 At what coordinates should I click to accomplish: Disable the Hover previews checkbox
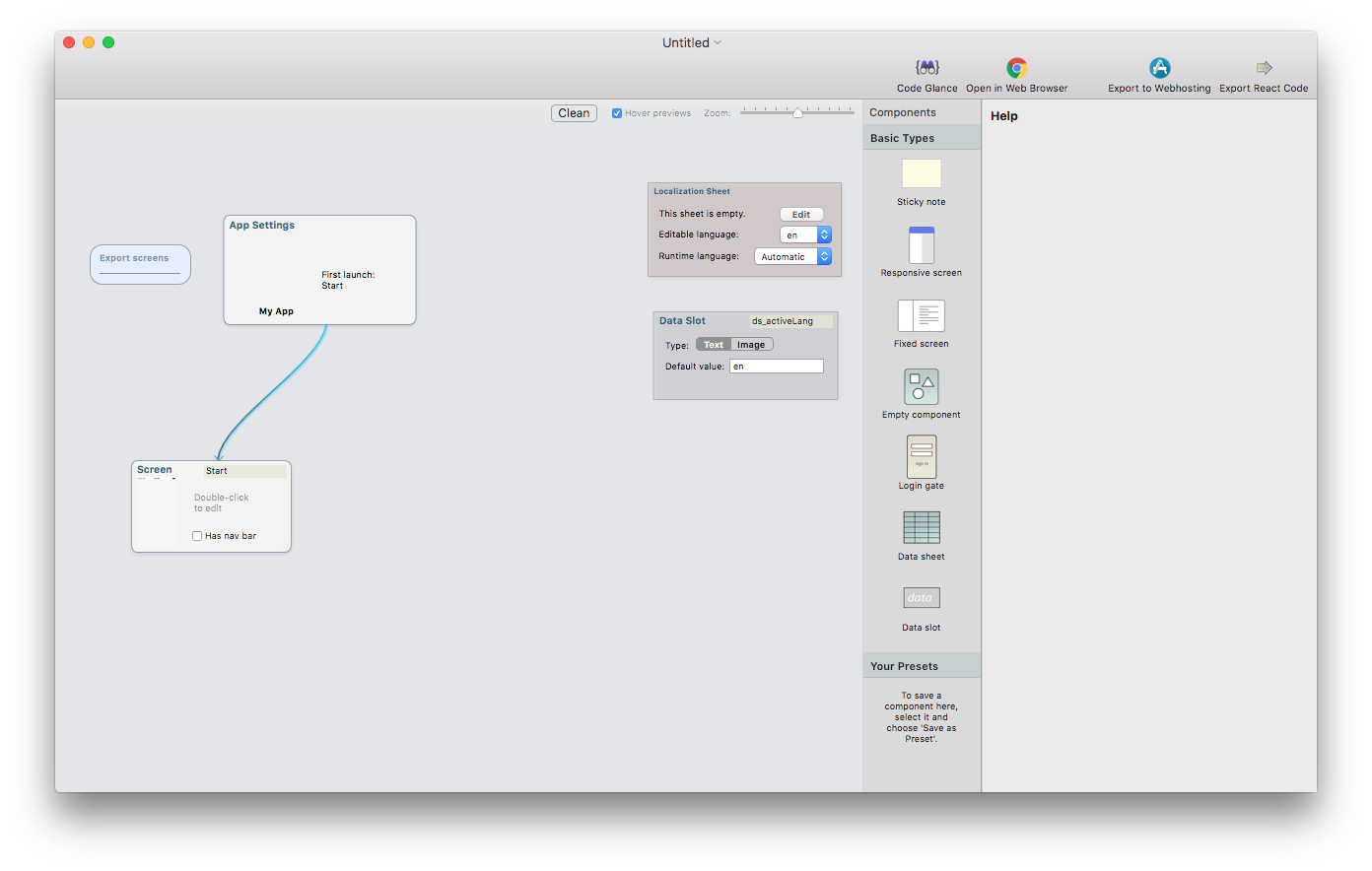(x=617, y=113)
